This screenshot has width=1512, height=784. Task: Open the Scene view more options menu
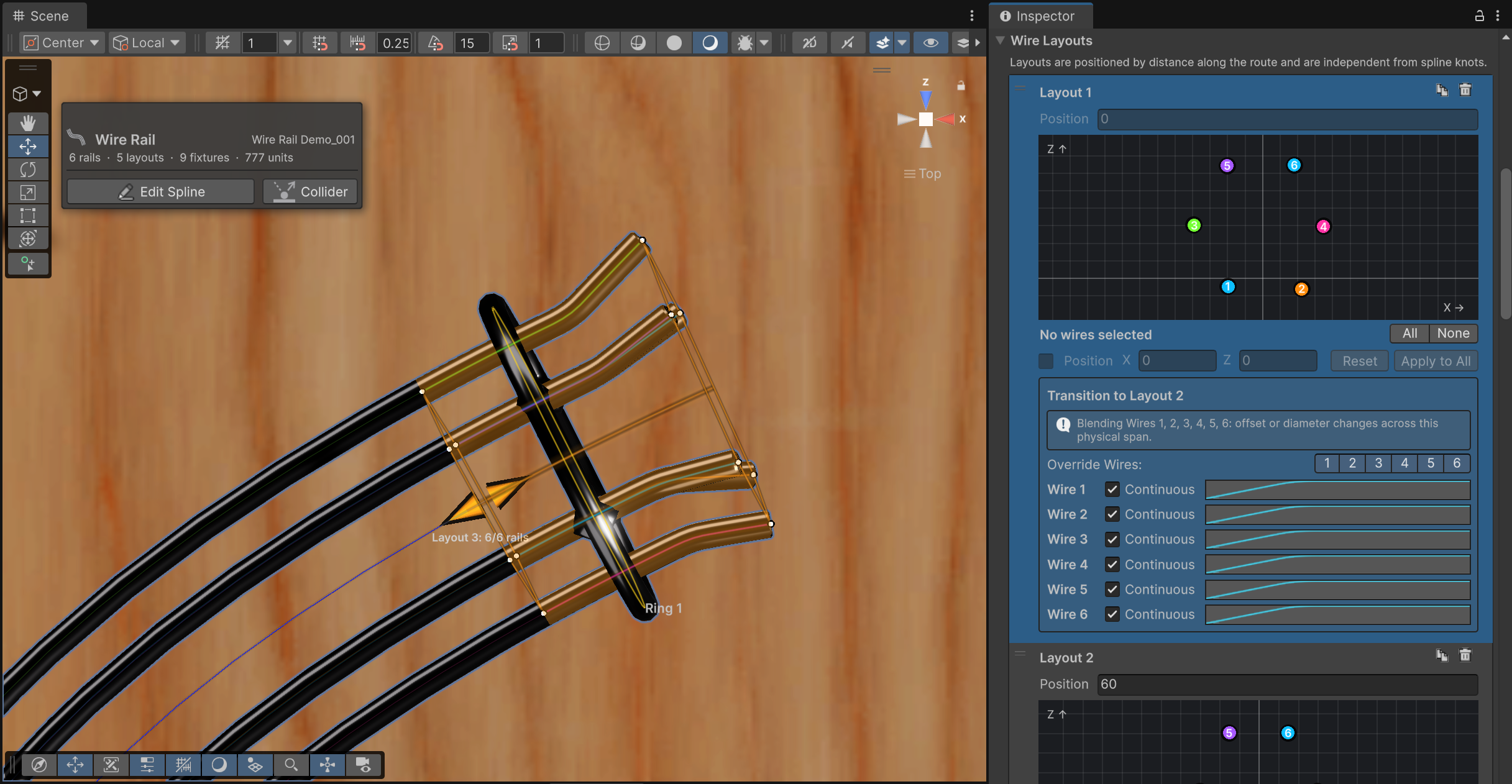point(972,16)
